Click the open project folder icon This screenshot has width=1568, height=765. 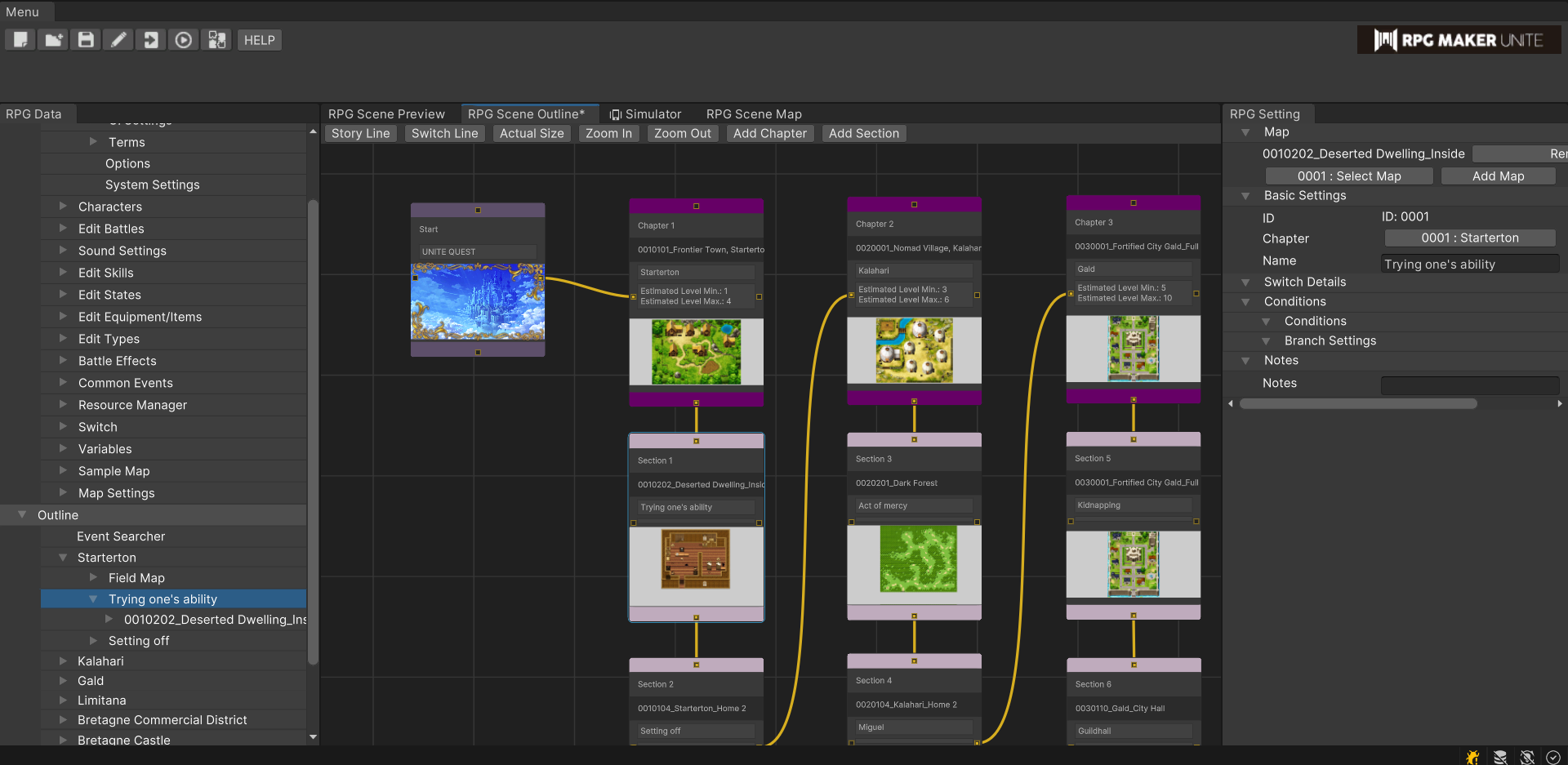pyautogui.click(x=53, y=40)
